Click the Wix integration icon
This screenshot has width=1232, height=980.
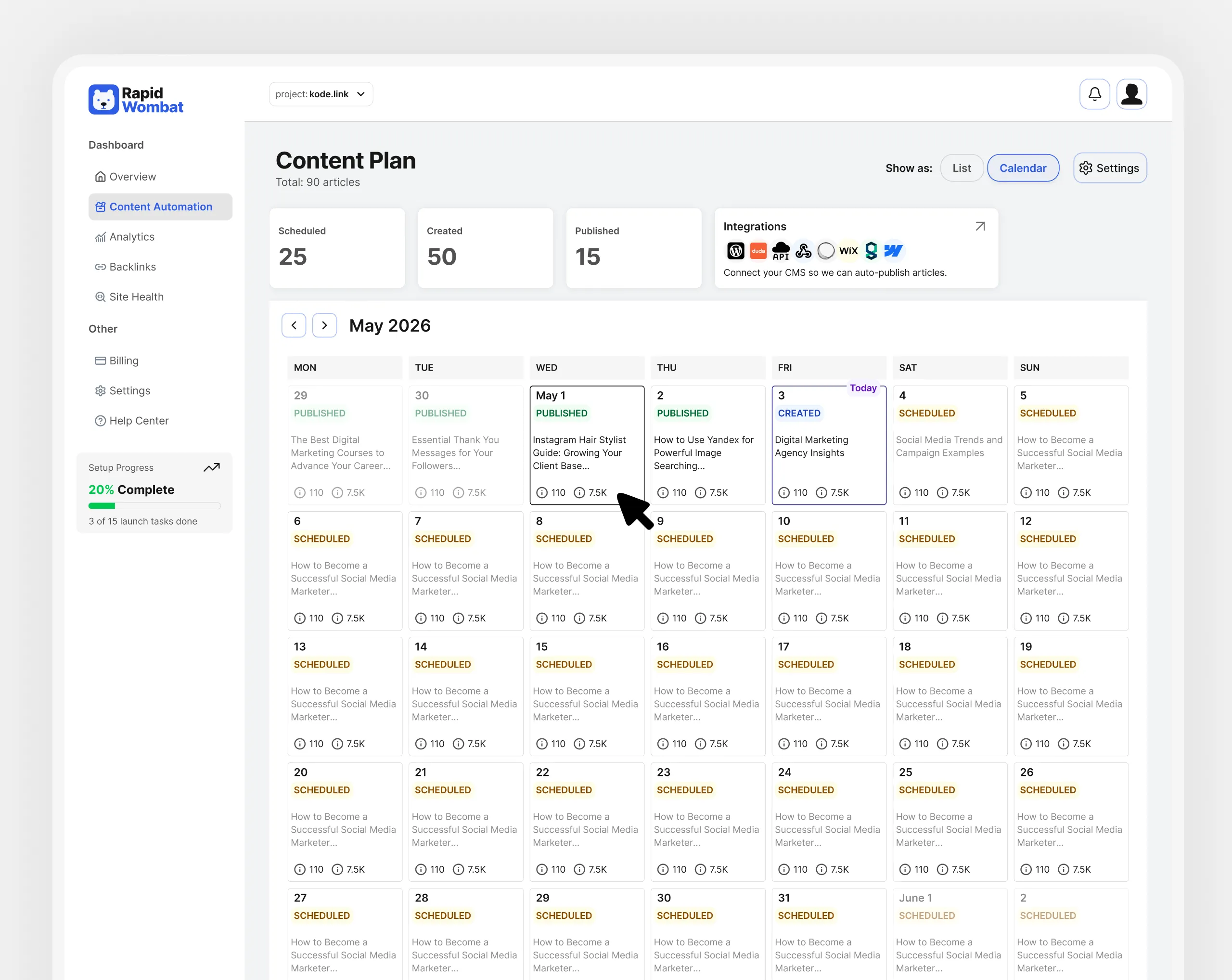(x=848, y=250)
